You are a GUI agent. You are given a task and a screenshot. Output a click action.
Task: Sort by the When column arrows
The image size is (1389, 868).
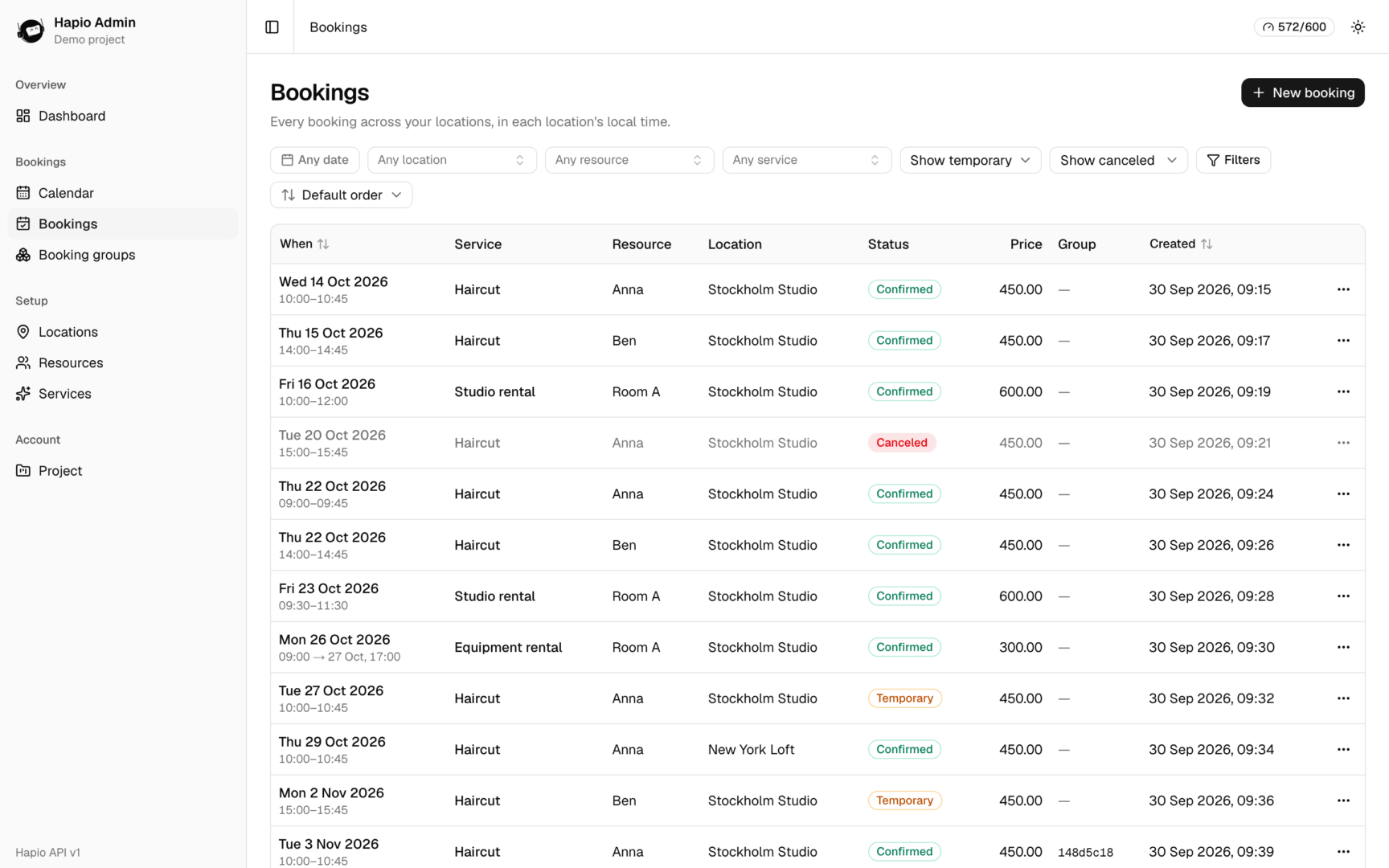coord(323,244)
